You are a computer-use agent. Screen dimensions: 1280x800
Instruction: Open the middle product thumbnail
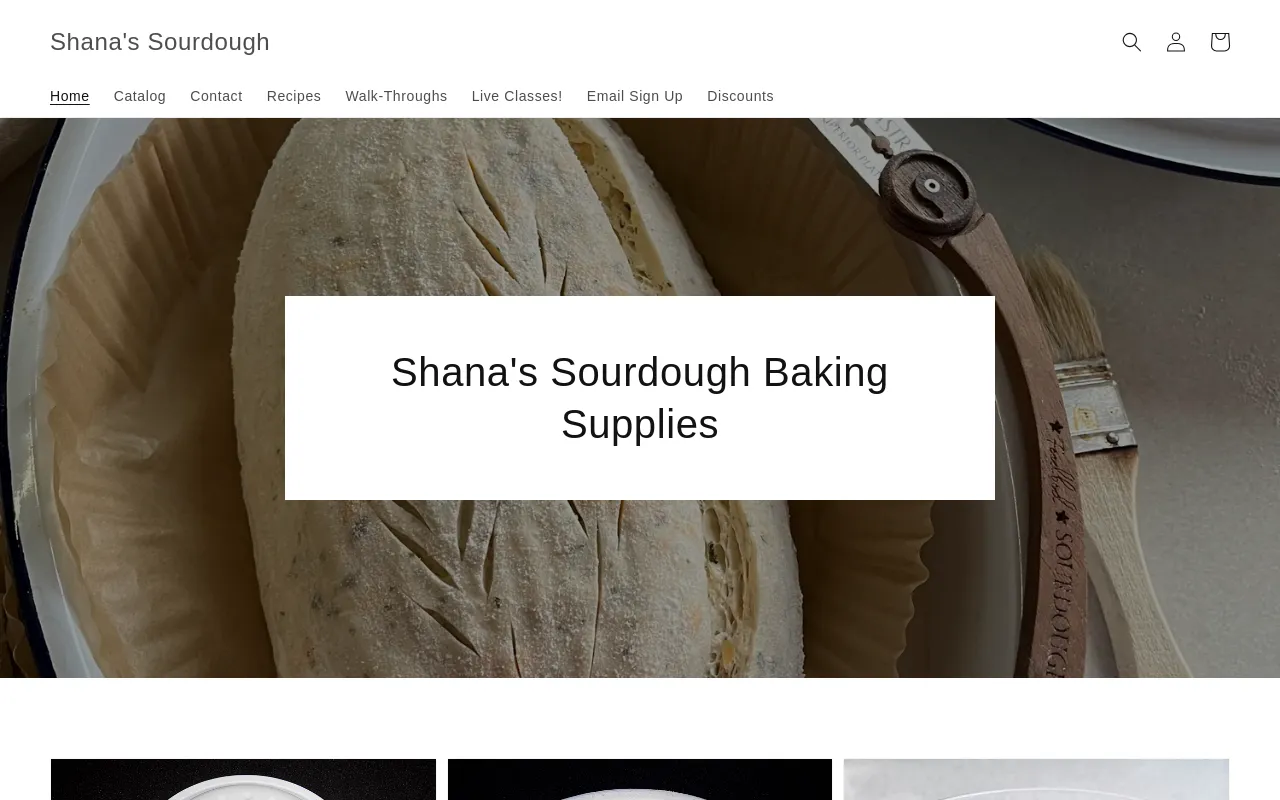[640, 779]
